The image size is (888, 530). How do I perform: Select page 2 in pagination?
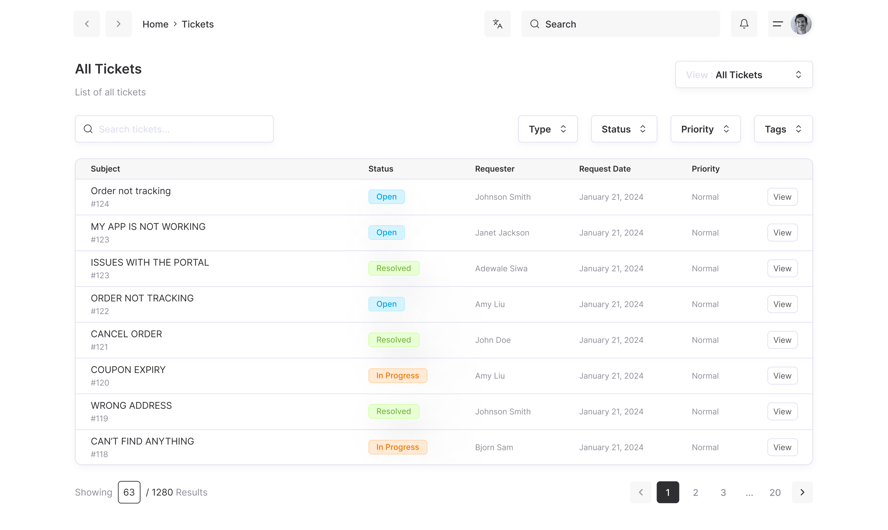click(x=696, y=492)
